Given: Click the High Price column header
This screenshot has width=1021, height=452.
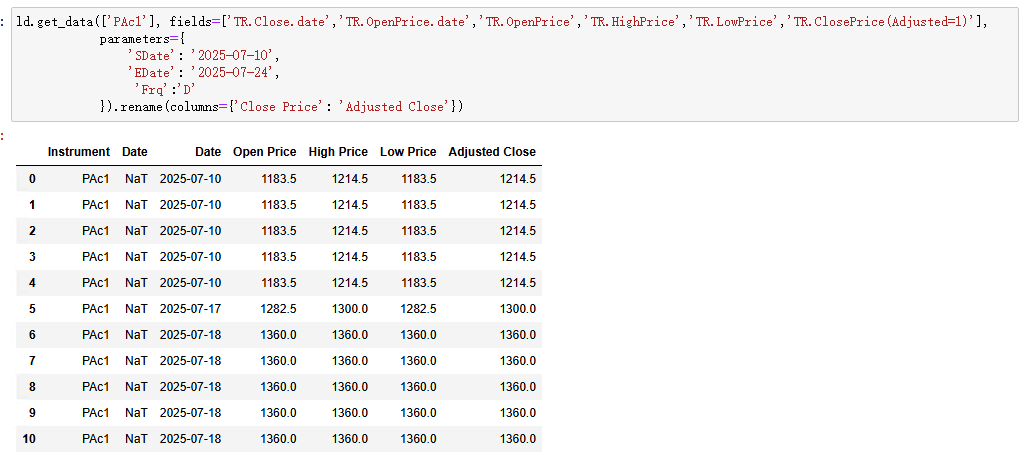Looking at the screenshot, I should click(x=338, y=152).
